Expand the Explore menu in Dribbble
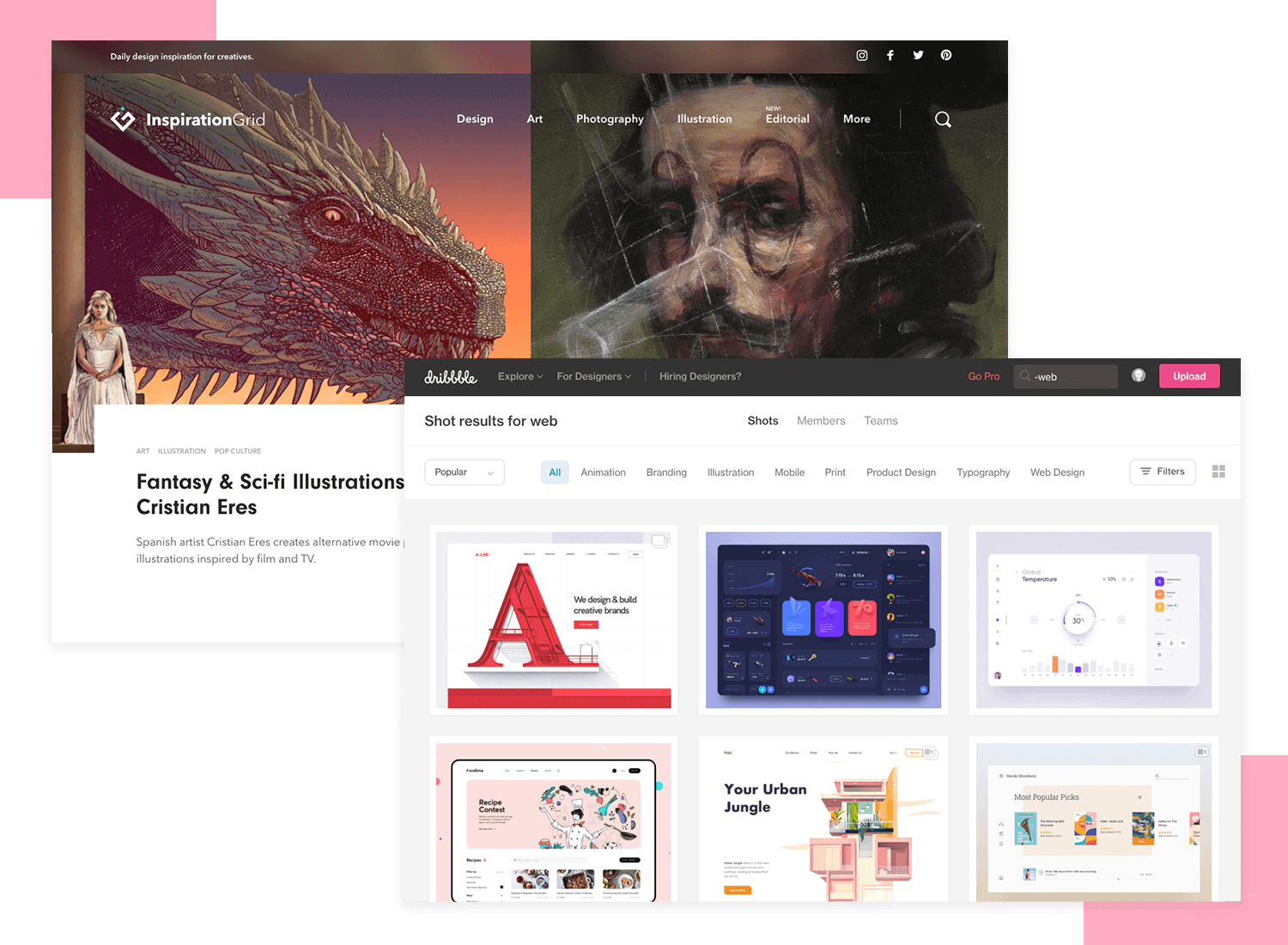1288x945 pixels. click(x=520, y=376)
